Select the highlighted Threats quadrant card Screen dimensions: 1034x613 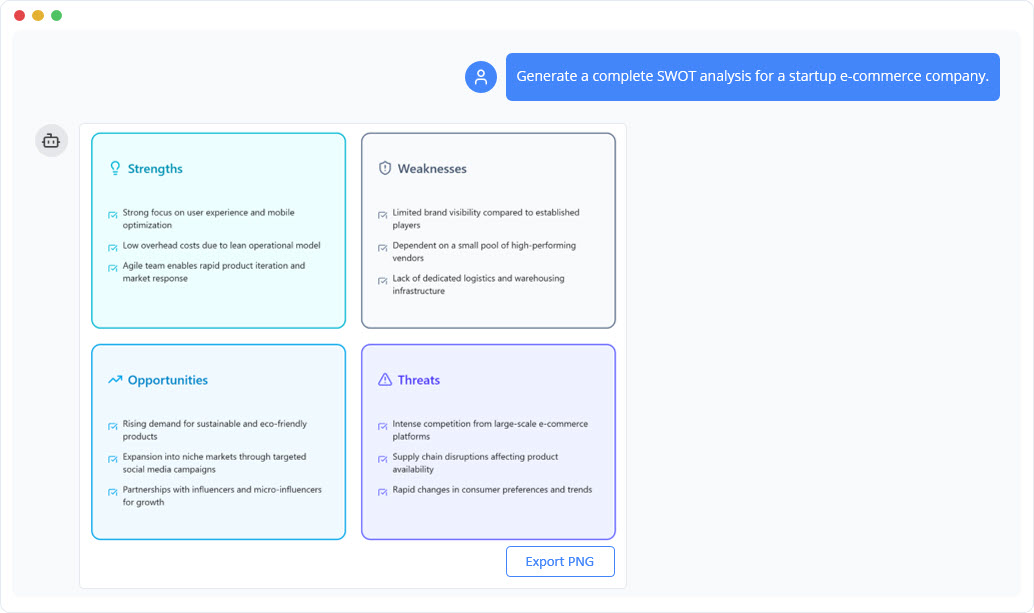pos(488,441)
